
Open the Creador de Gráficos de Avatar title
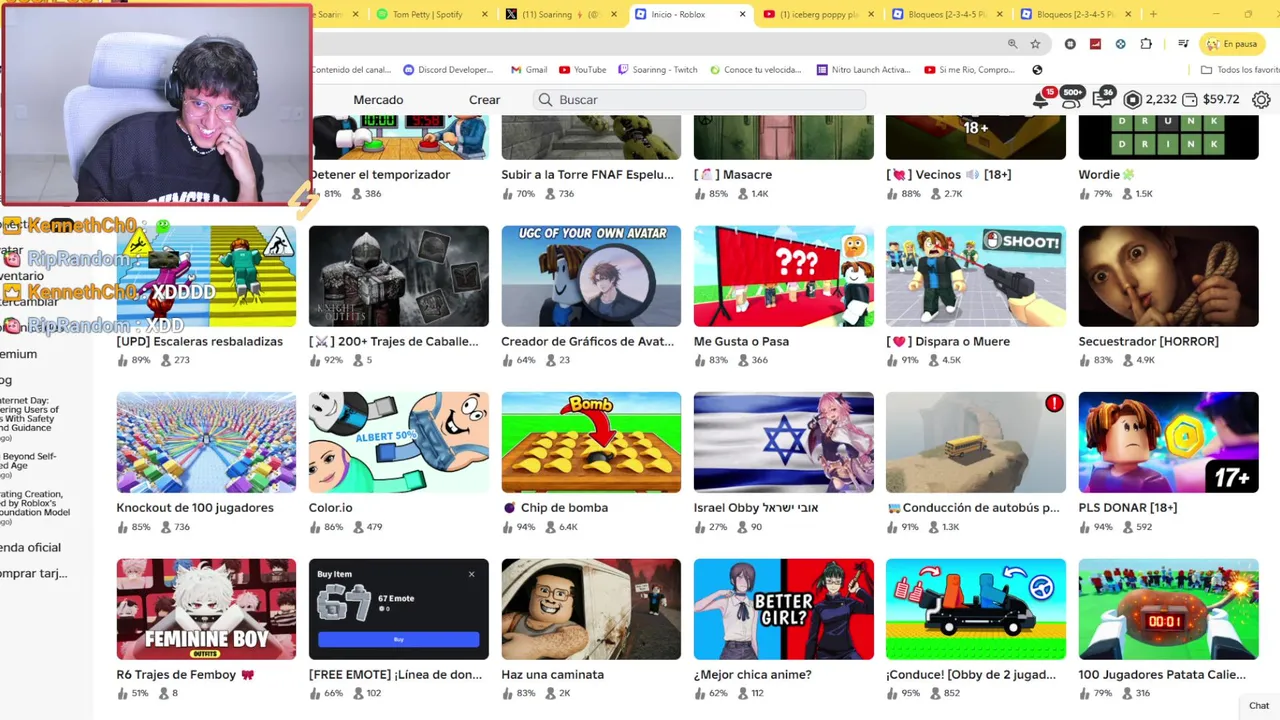[x=588, y=342]
